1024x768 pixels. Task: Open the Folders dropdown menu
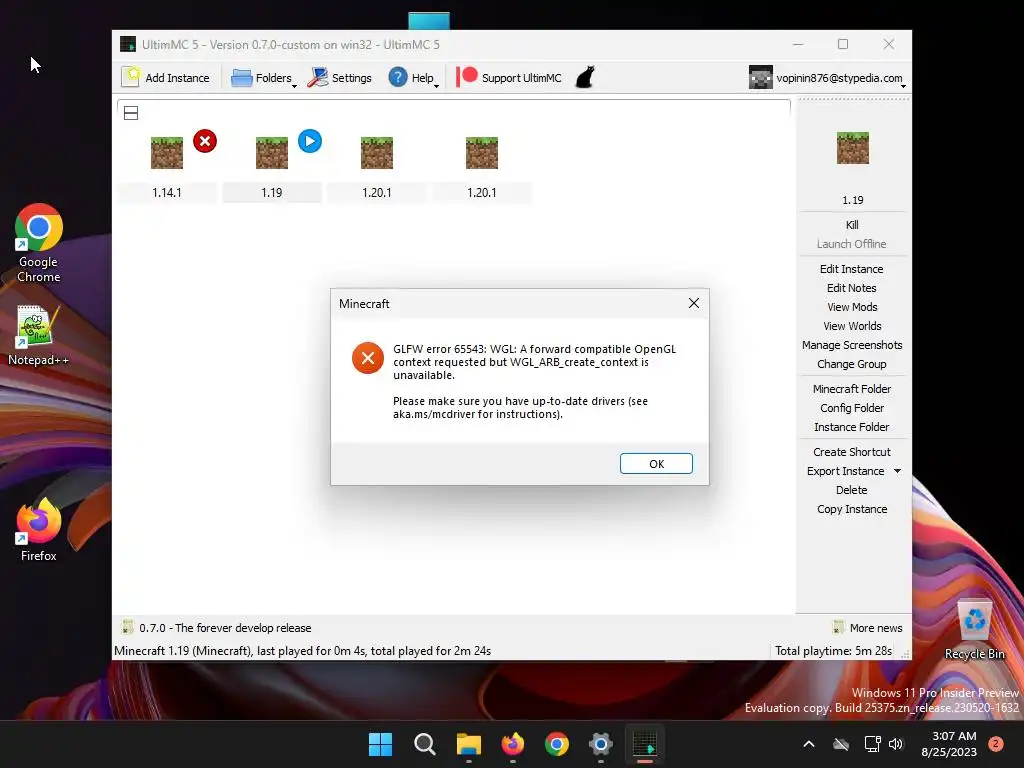point(263,78)
